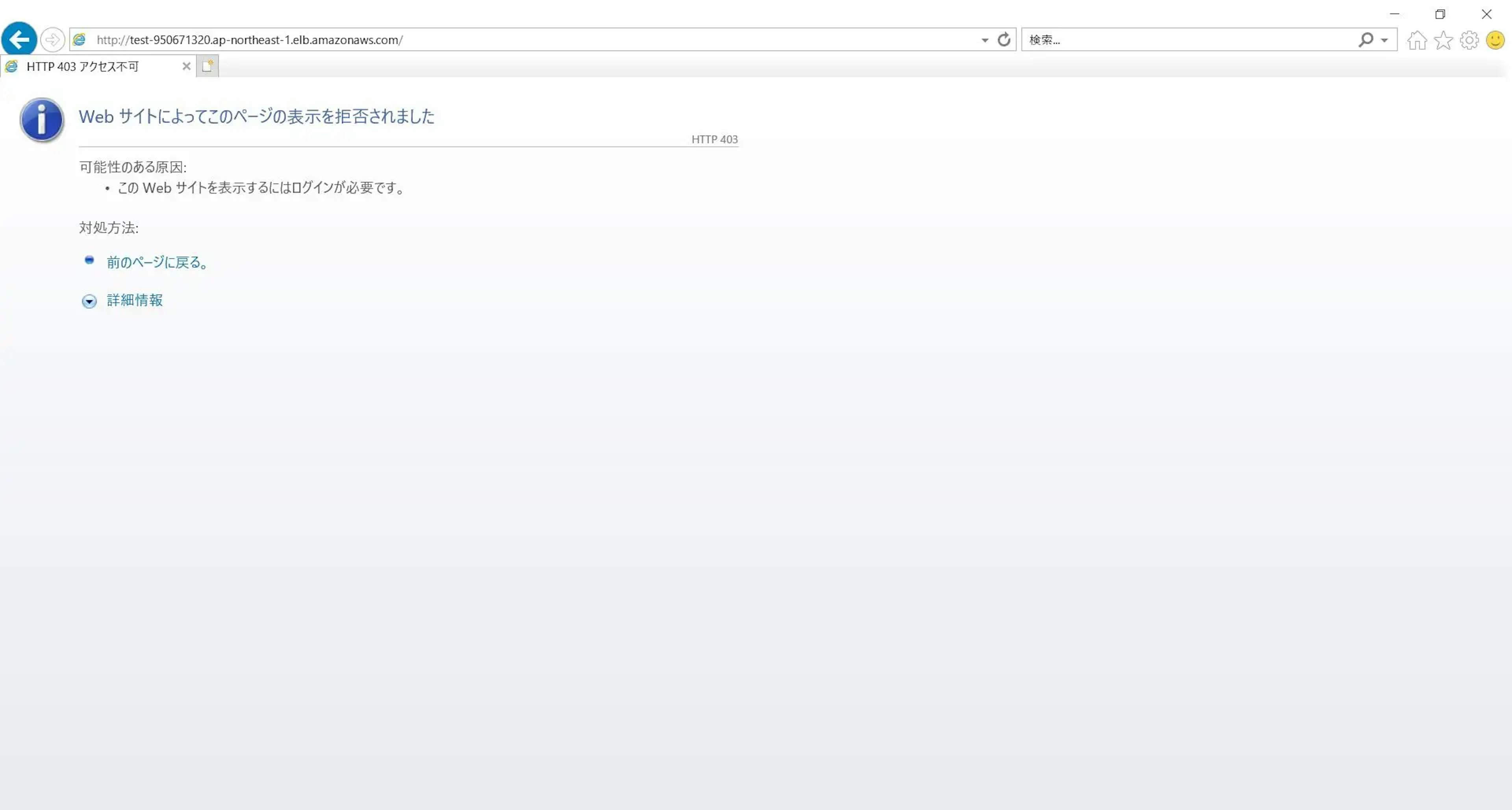This screenshot has width=1512, height=810.
Task: Open a new tab with the blank tab button
Action: pyautogui.click(x=207, y=66)
